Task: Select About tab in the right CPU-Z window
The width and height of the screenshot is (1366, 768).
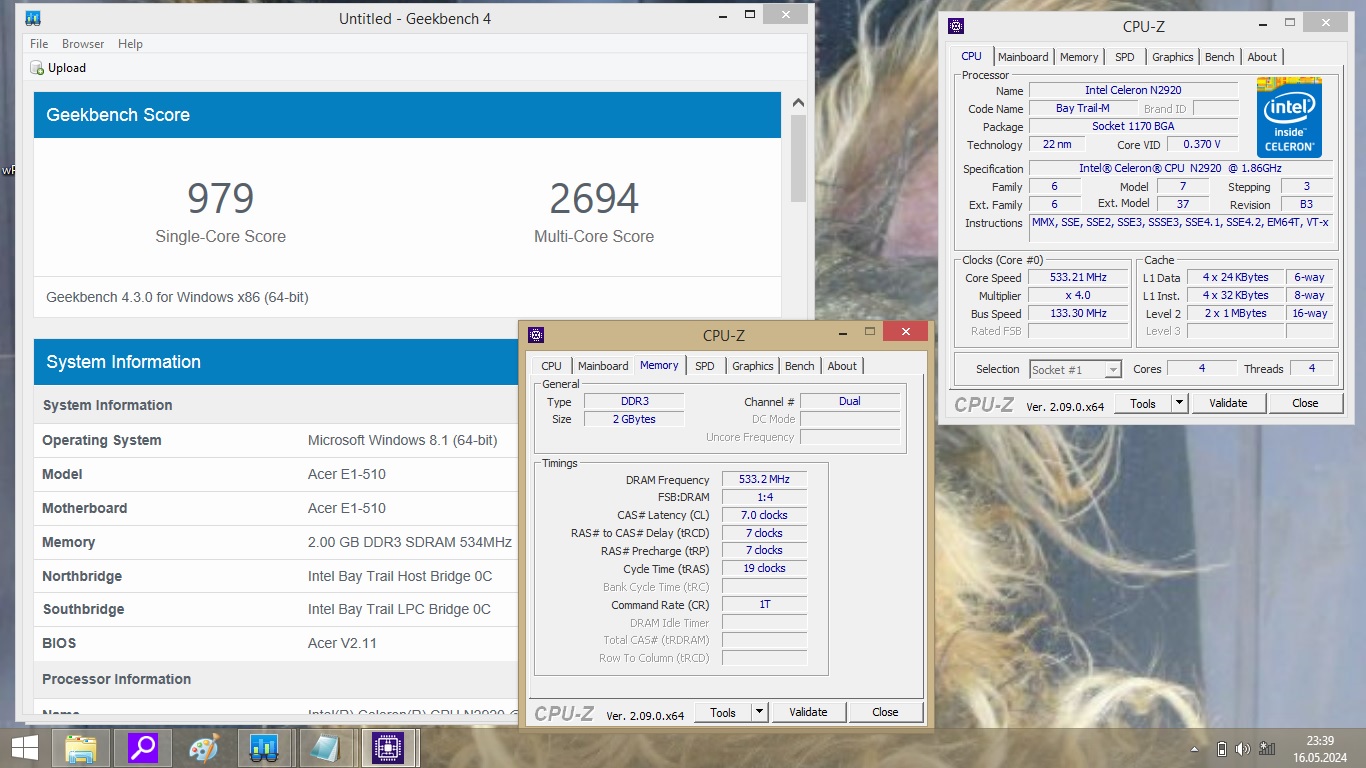Action: 1262,57
